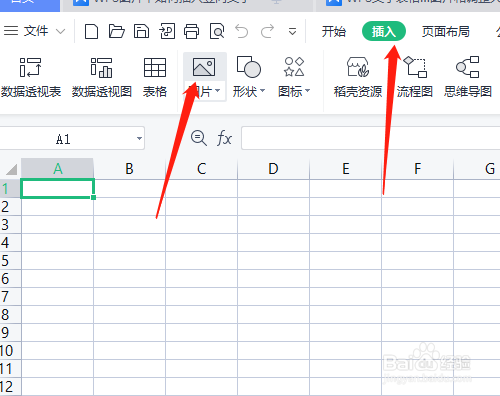Open 稻壳资源 resources
The image size is (500, 396).
[358, 77]
